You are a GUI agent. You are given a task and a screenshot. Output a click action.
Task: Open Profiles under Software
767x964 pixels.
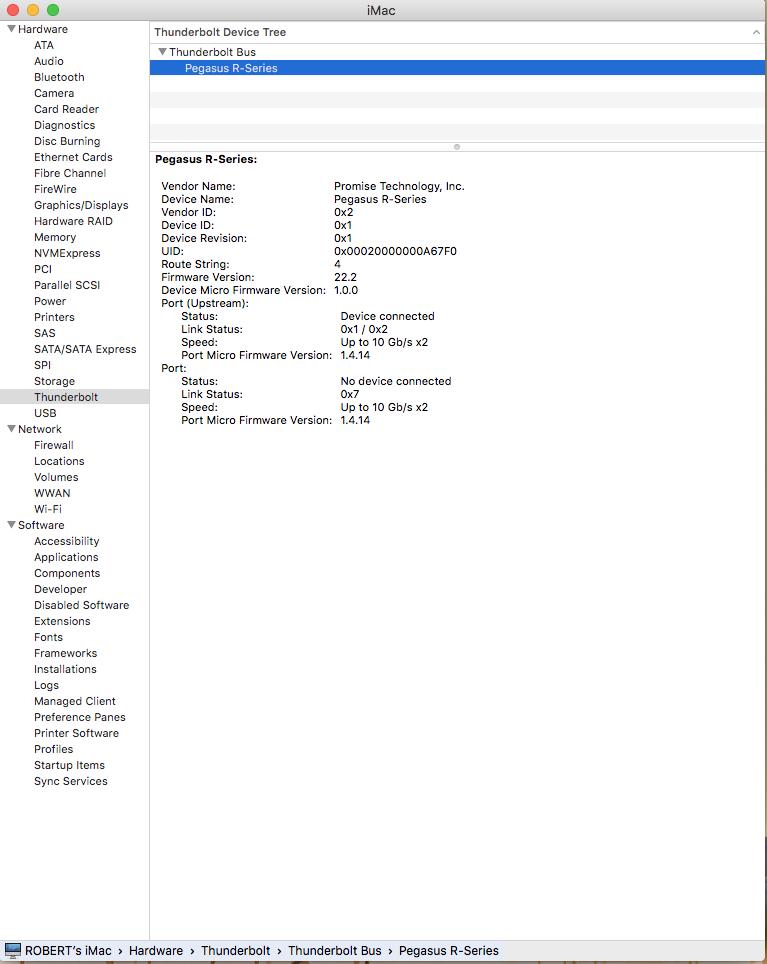click(53, 749)
